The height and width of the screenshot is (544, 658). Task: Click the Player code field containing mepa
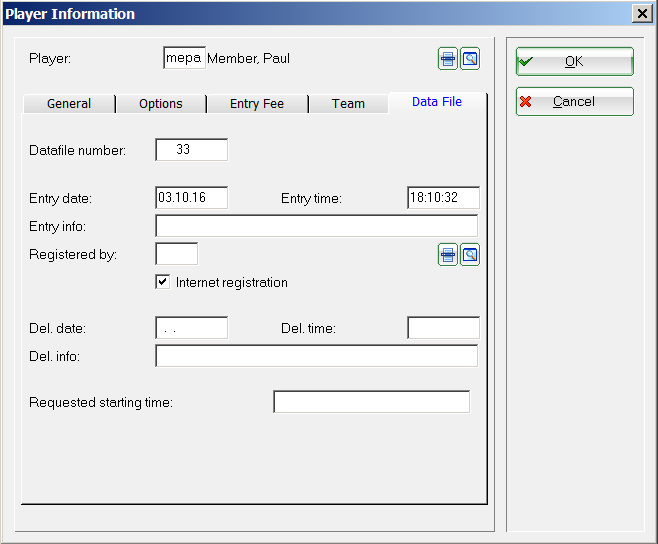tap(184, 59)
